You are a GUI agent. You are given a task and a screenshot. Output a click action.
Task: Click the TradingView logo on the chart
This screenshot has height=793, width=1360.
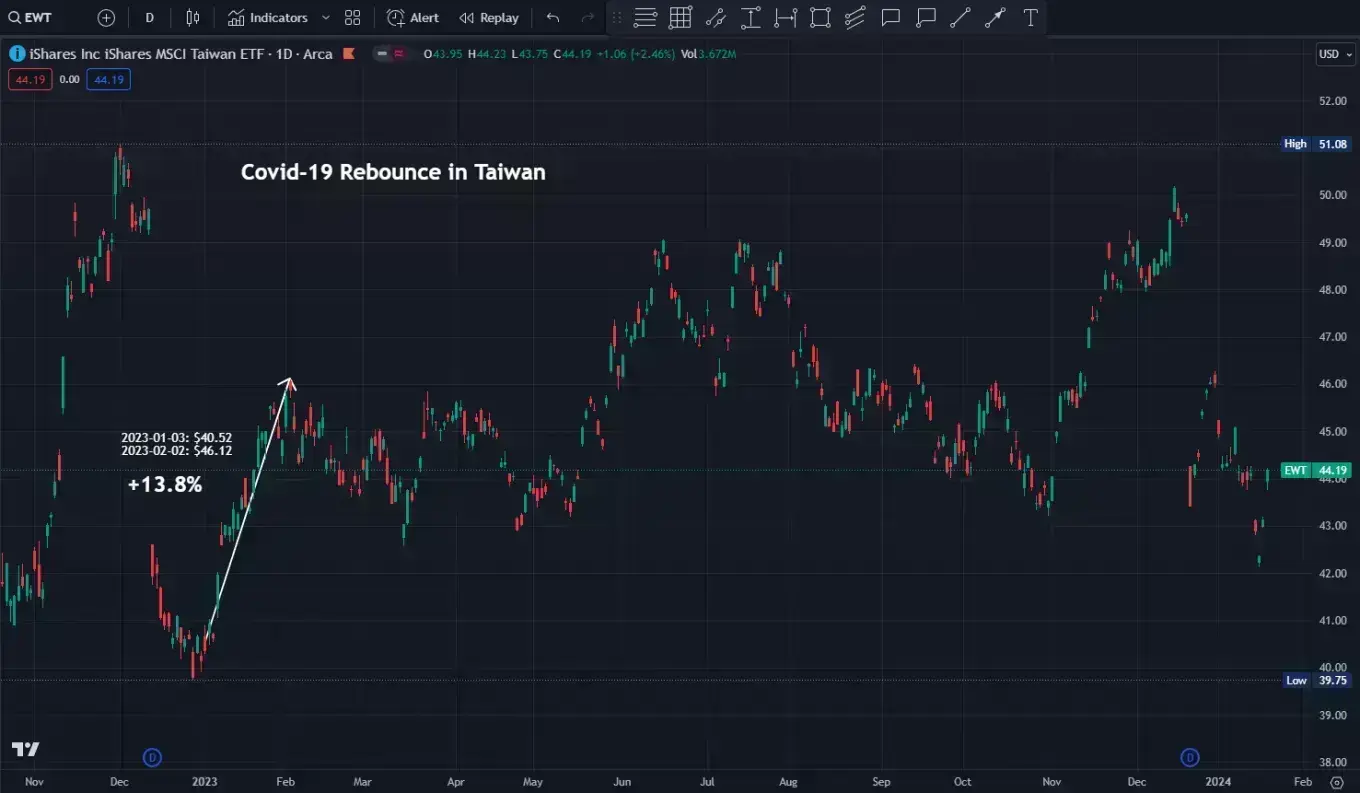coord(25,750)
